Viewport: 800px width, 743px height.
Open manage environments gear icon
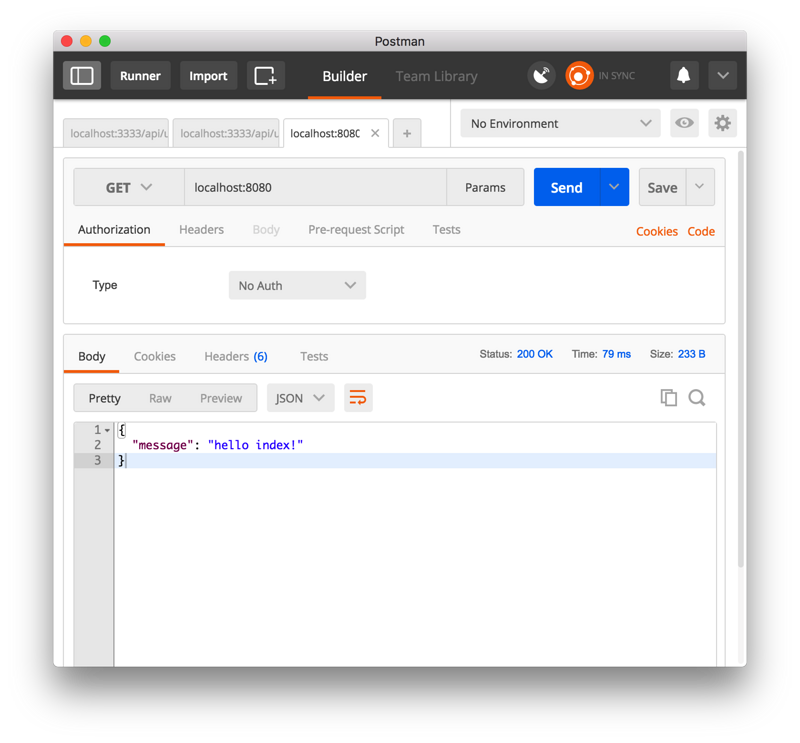[x=722, y=123]
